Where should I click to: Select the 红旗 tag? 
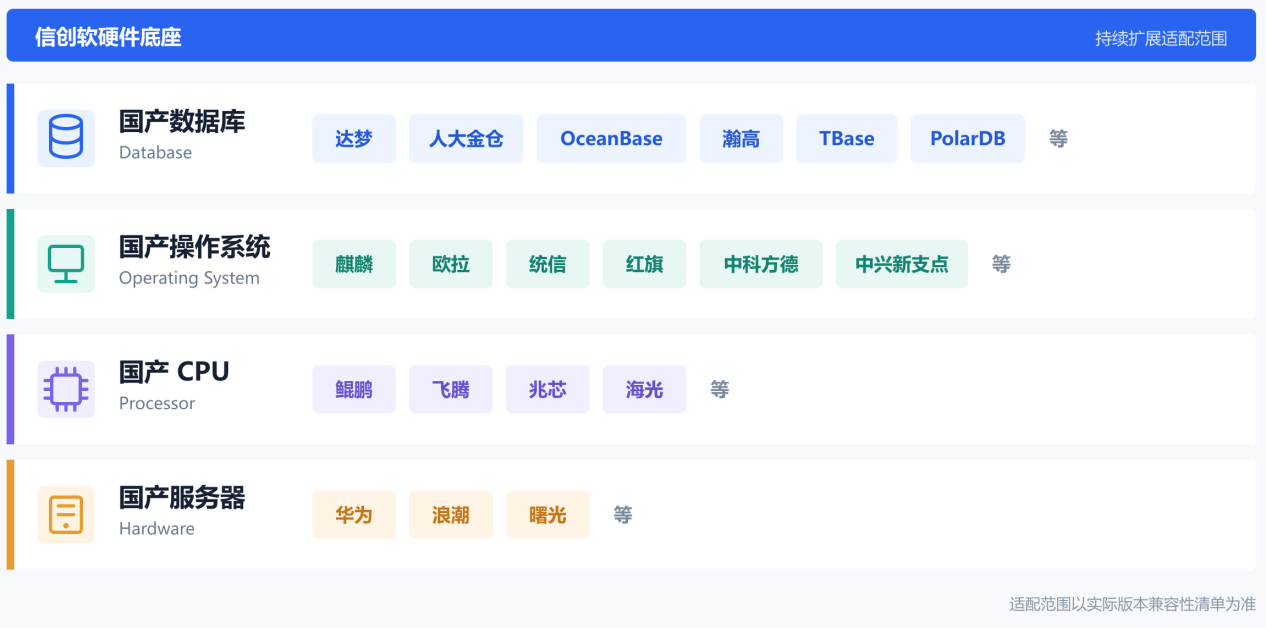644,264
